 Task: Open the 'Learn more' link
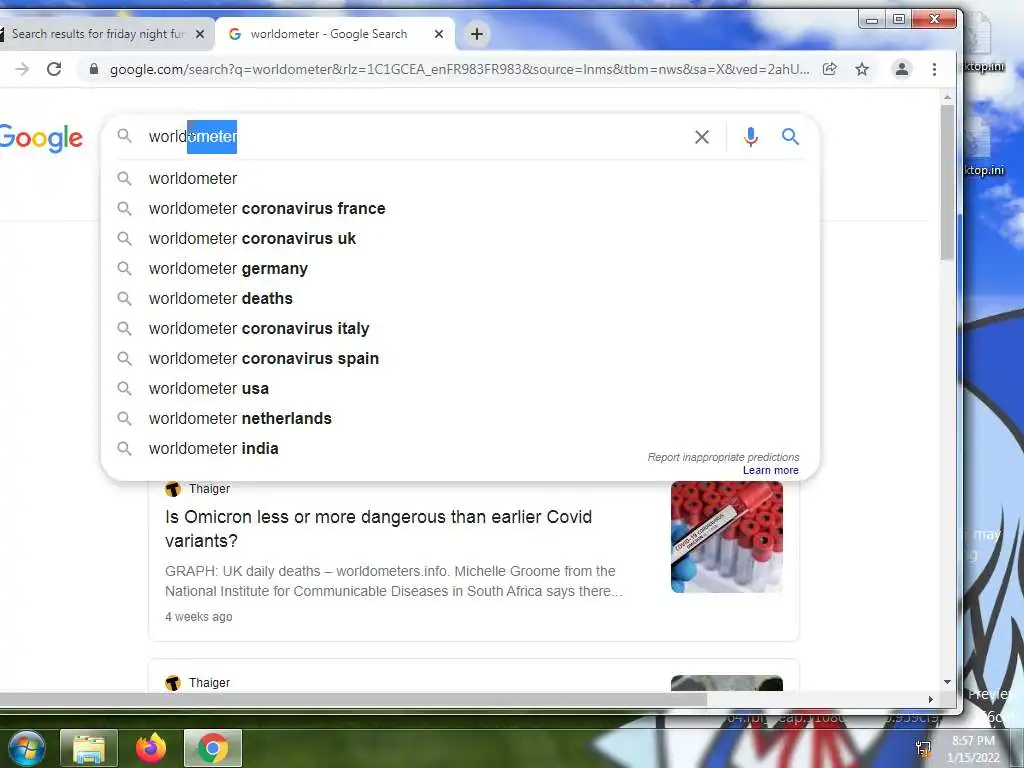[771, 470]
